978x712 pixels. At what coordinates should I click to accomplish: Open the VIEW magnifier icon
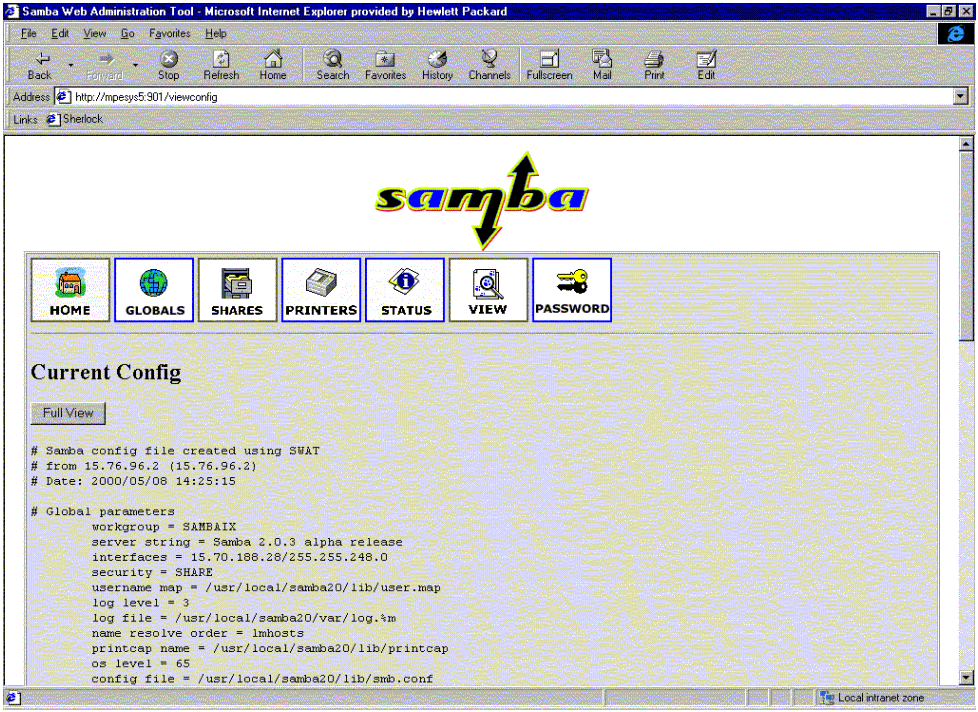pos(488,290)
